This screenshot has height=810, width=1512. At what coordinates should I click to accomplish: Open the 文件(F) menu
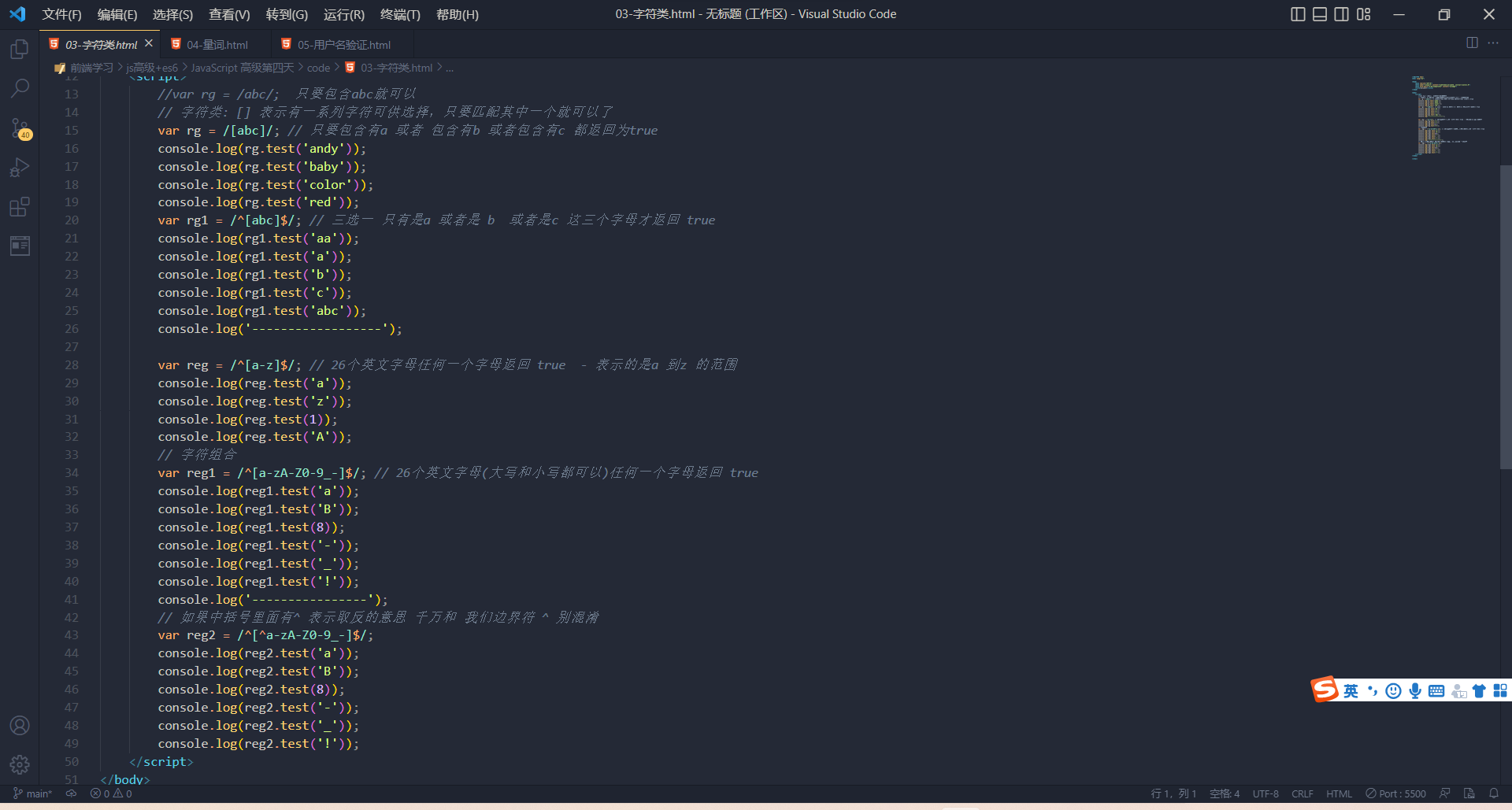(62, 14)
